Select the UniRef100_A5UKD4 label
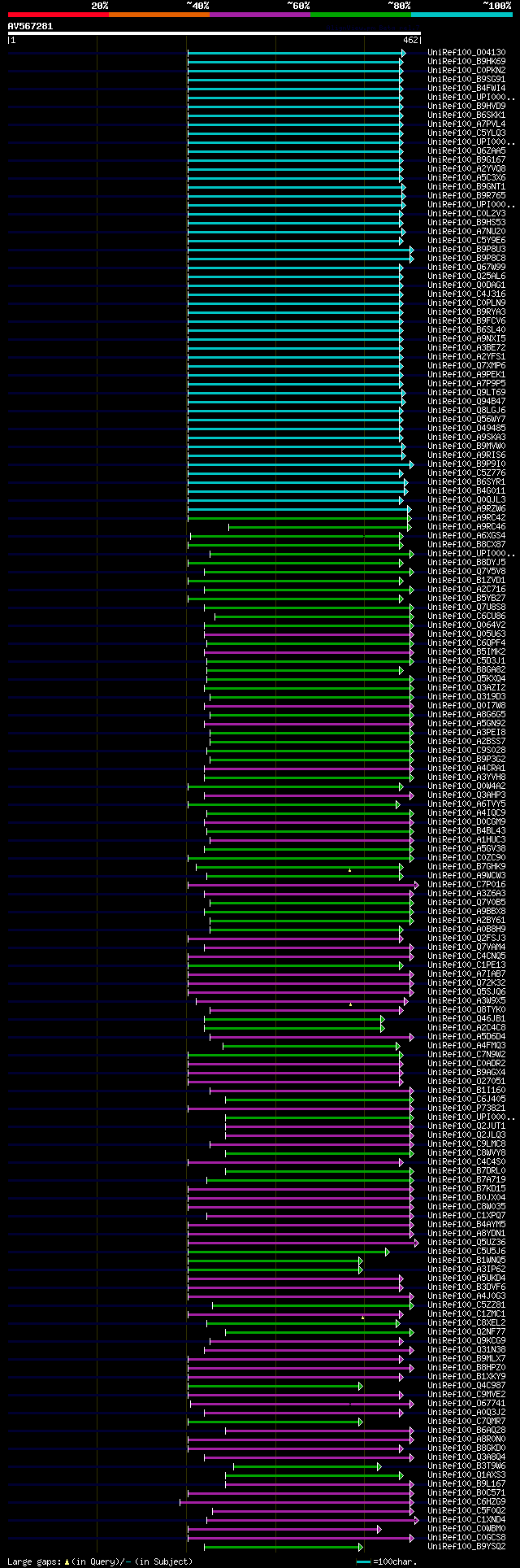Screen dimensions: 520x1568 (x=466, y=1278)
